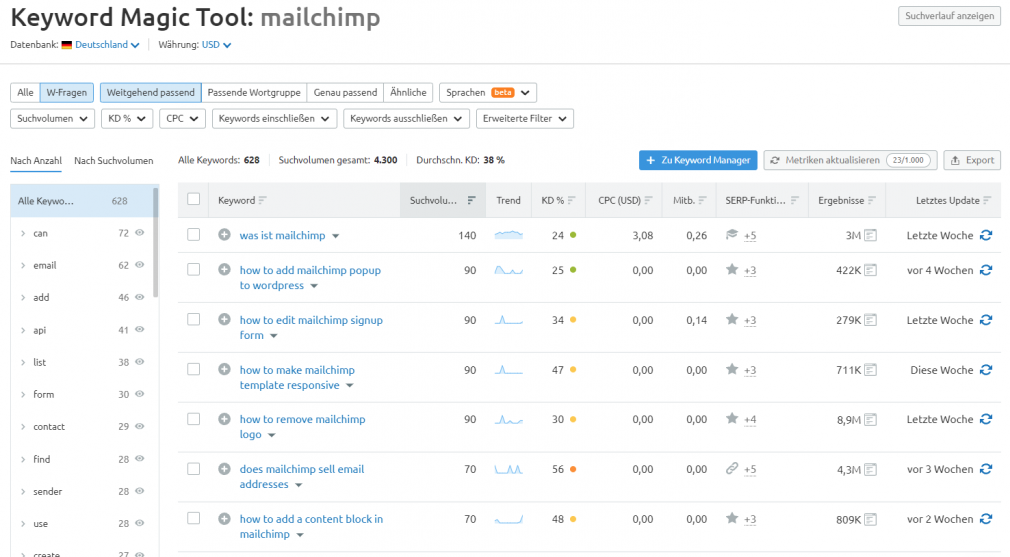Open SERP snapshot icon next to 4,3M results
The width and height of the screenshot is (1010, 557).
(870, 469)
